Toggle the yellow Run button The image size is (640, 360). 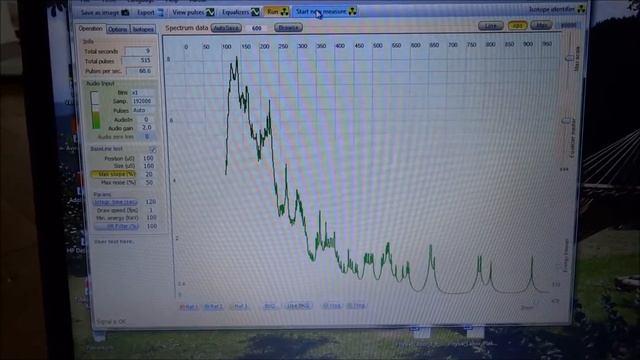point(277,11)
